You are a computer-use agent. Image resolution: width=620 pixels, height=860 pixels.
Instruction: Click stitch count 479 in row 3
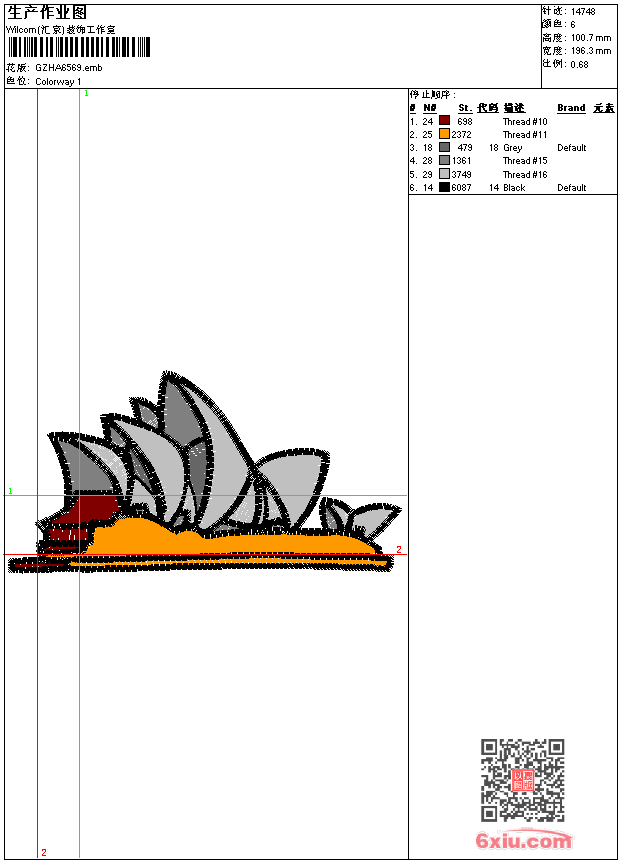tap(465, 148)
